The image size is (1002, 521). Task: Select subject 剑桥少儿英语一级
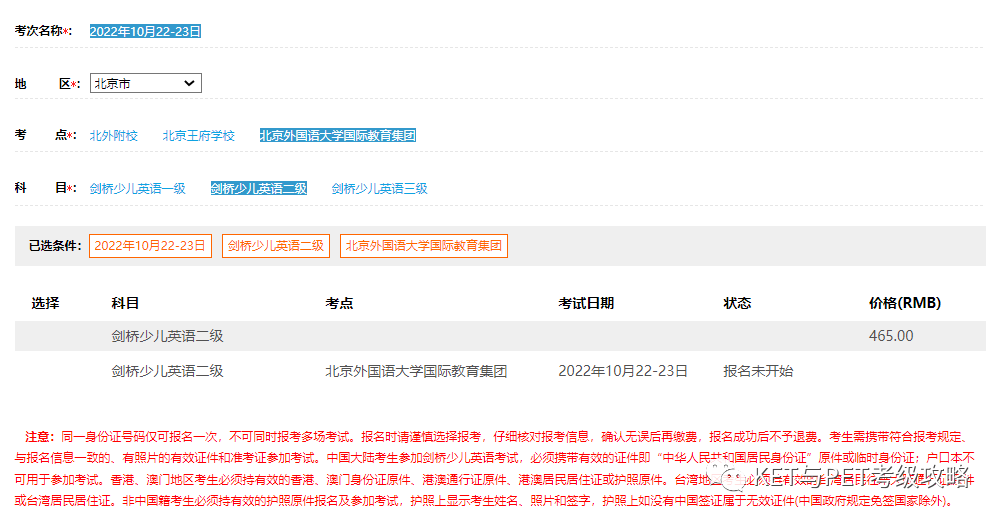[137, 189]
